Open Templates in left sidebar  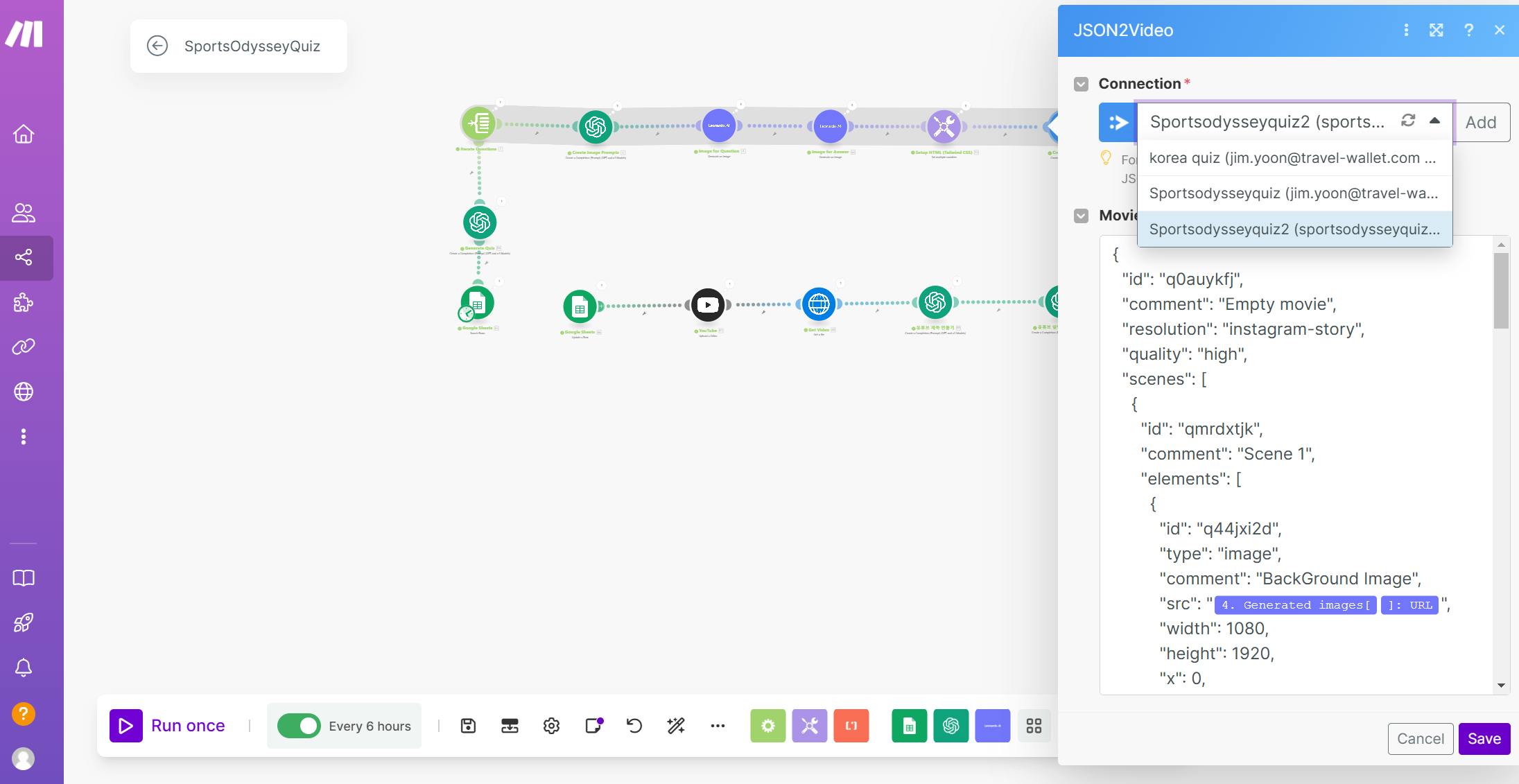(x=24, y=303)
